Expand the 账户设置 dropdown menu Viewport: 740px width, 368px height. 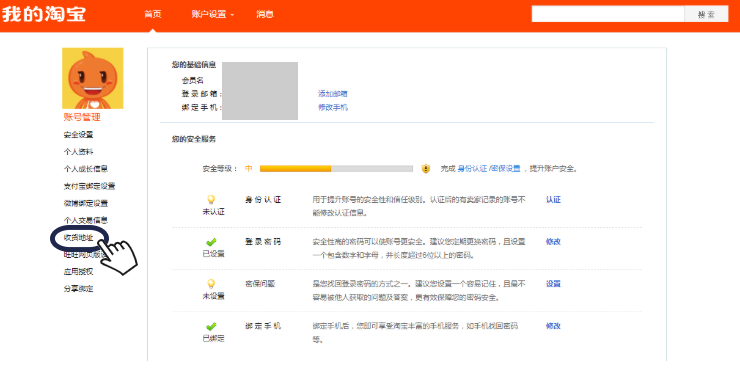coord(213,14)
